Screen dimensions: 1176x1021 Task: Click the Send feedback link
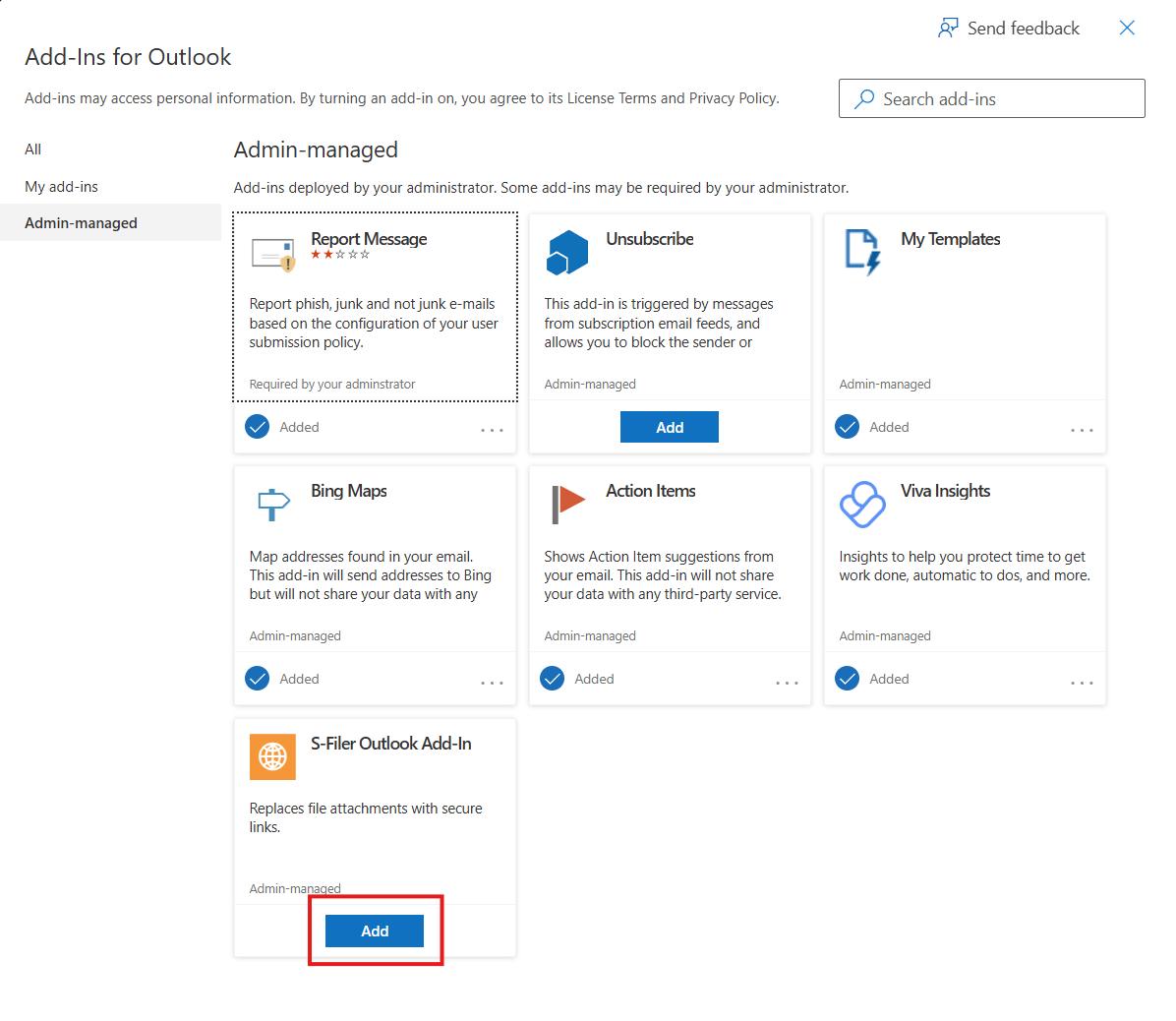pos(1009,29)
